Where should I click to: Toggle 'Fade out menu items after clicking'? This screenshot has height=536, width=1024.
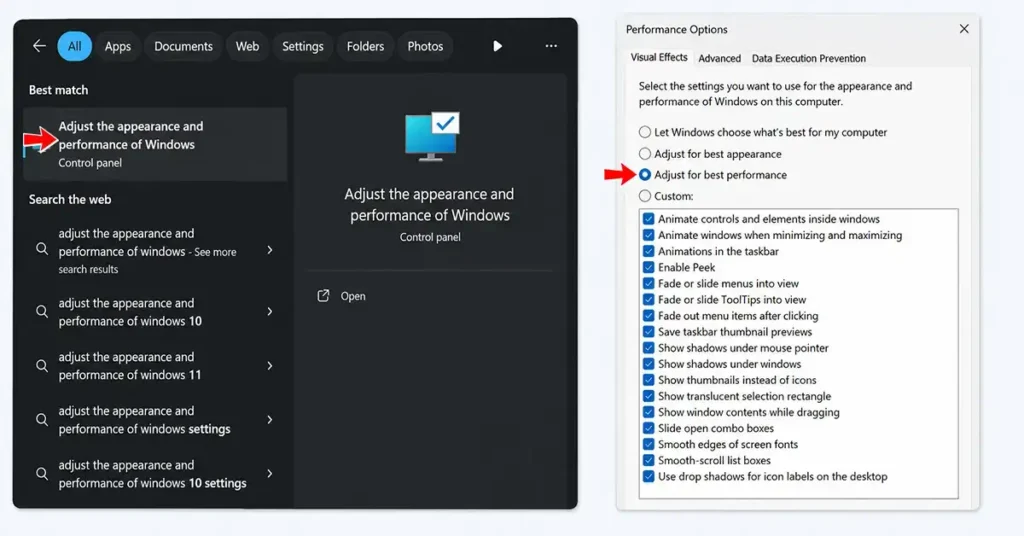tap(648, 315)
